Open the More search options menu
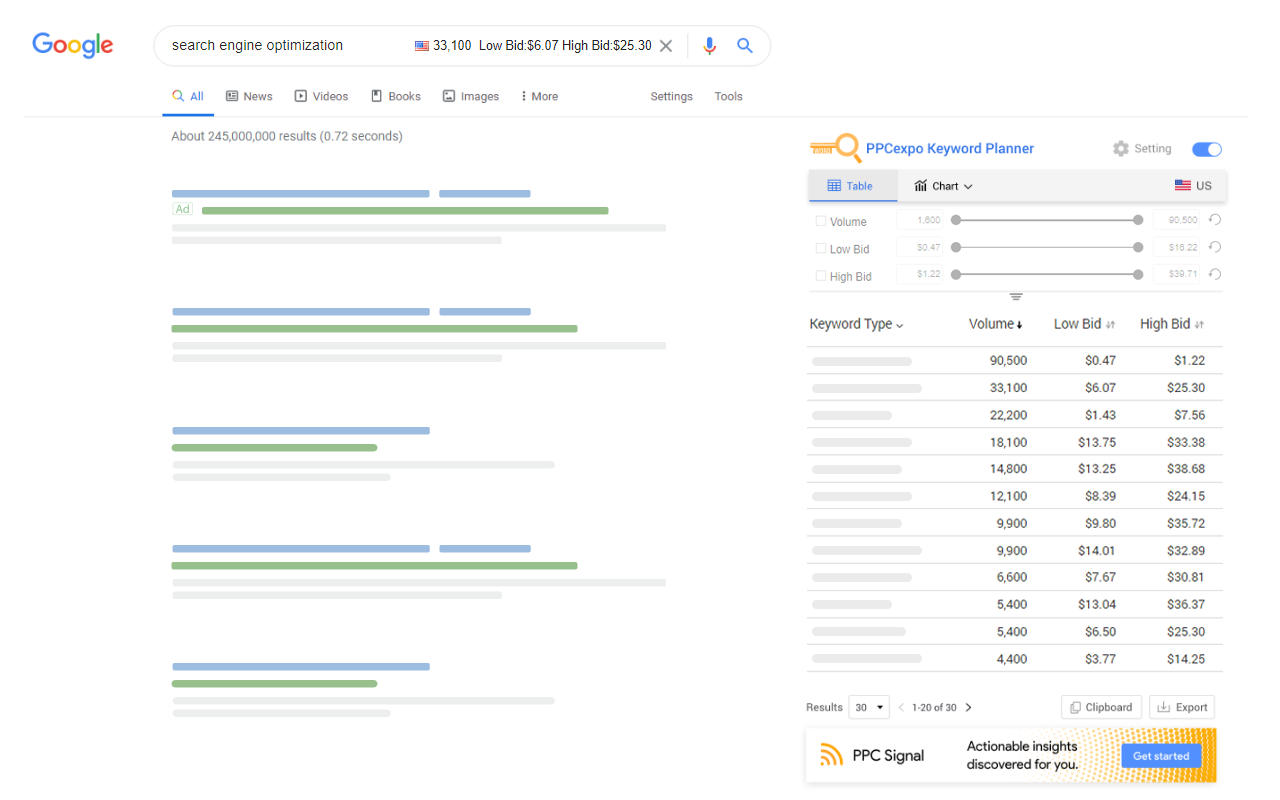This screenshot has height=800, width=1280. [x=540, y=96]
